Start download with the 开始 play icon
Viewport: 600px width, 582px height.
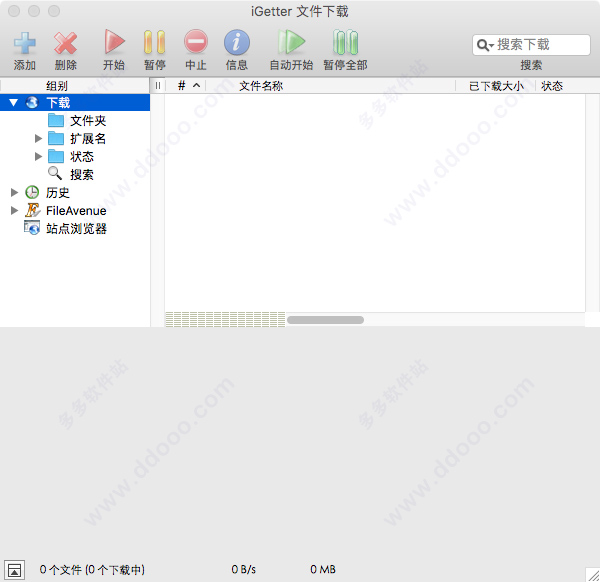tap(114, 41)
